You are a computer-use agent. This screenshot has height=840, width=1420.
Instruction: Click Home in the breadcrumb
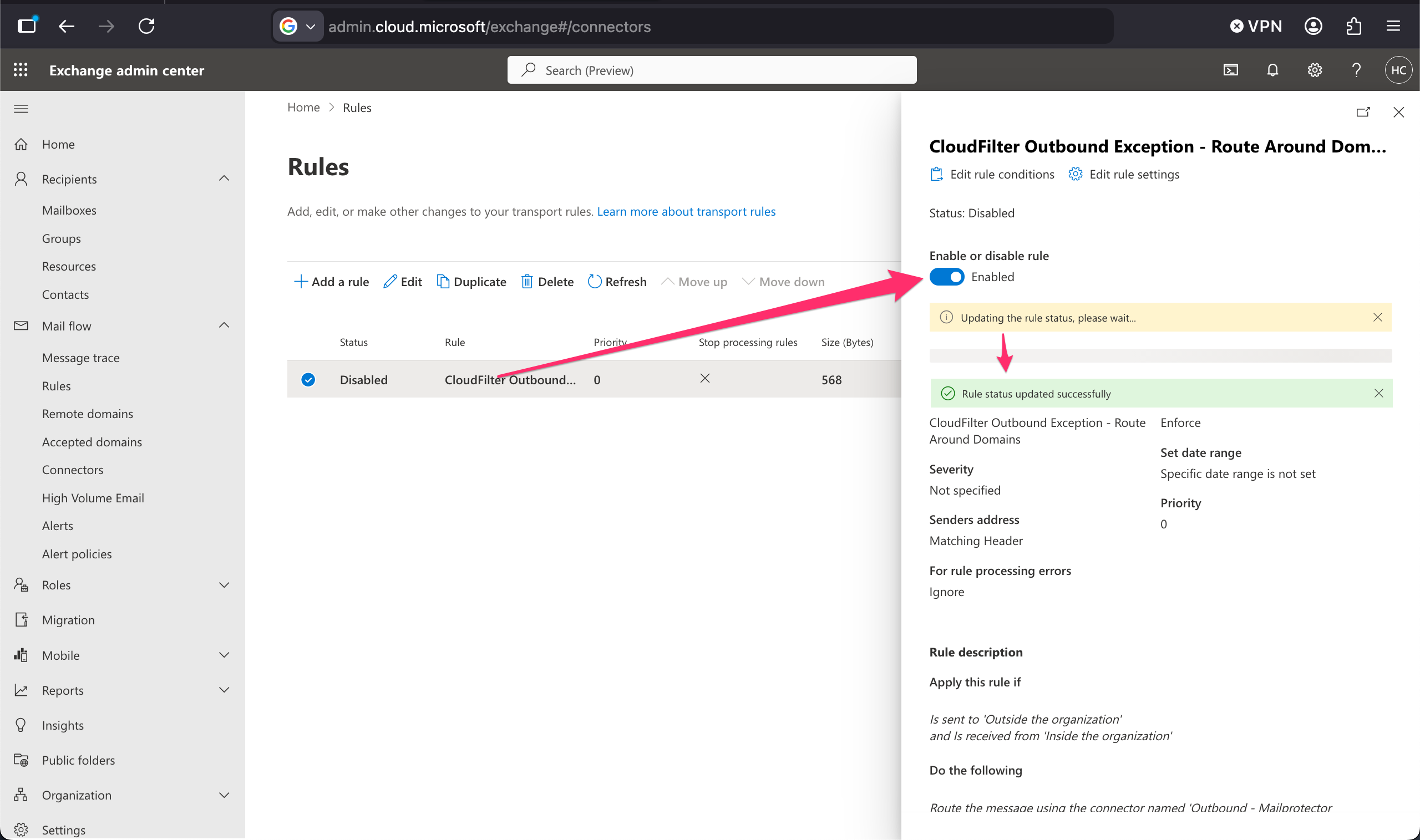303,108
